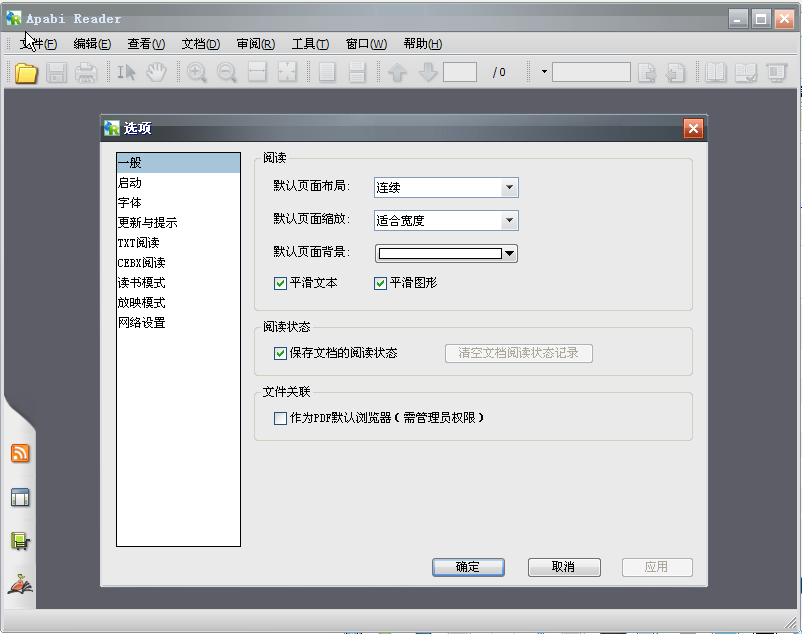This screenshot has height=634, width=802.
Task: Open the 帮助(H) menu
Action: click(422, 44)
